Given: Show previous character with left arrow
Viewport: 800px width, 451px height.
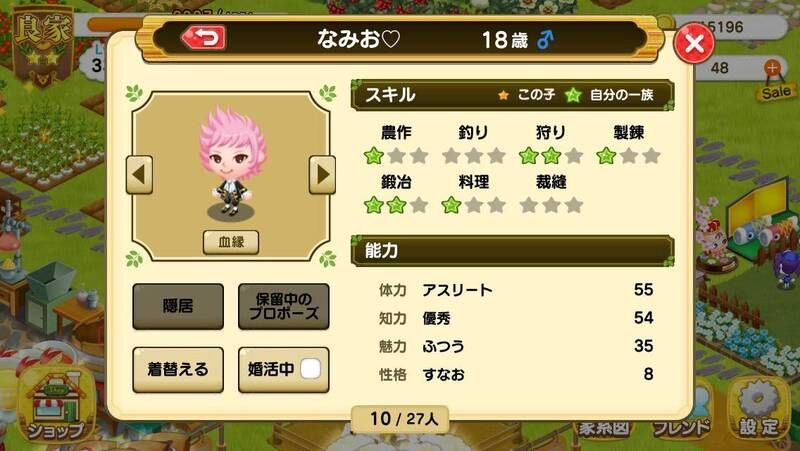Looking at the screenshot, I should click(139, 174).
